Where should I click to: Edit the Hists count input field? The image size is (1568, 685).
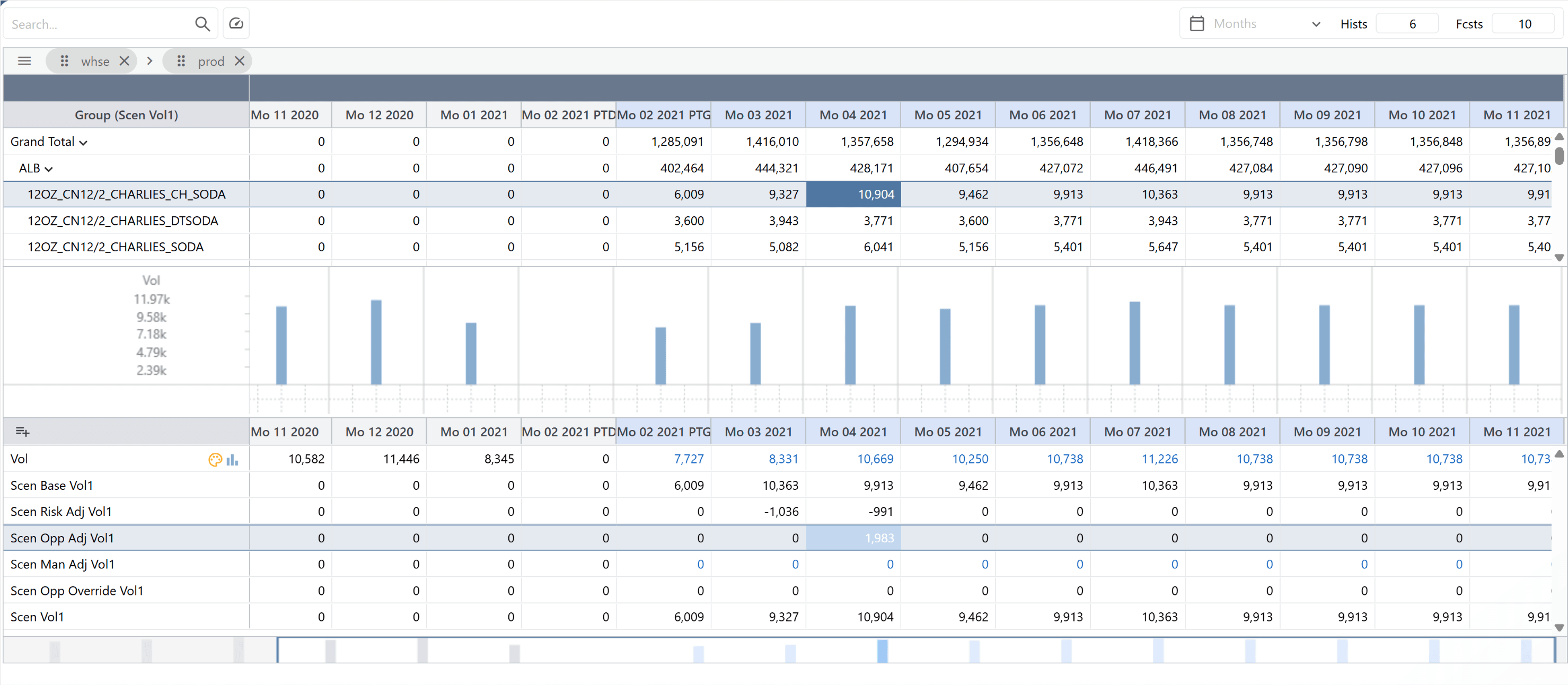1407,23
